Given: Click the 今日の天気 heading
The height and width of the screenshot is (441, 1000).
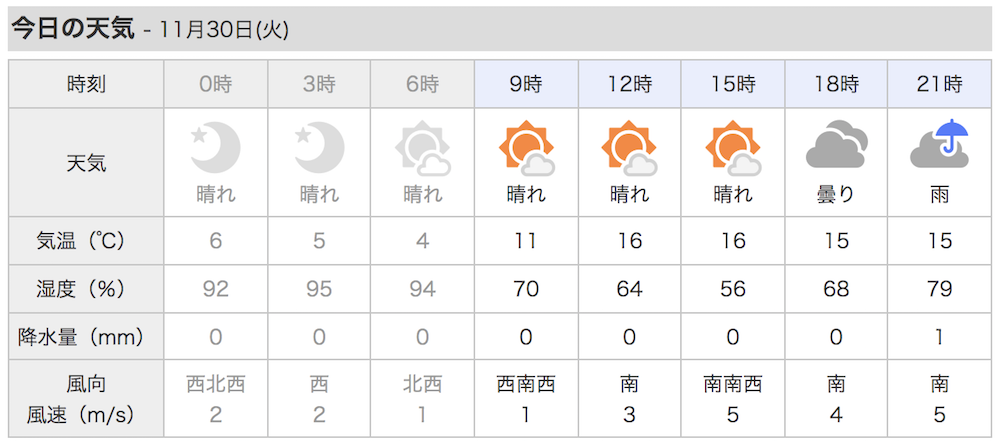Looking at the screenshot, I should [73, 31].
